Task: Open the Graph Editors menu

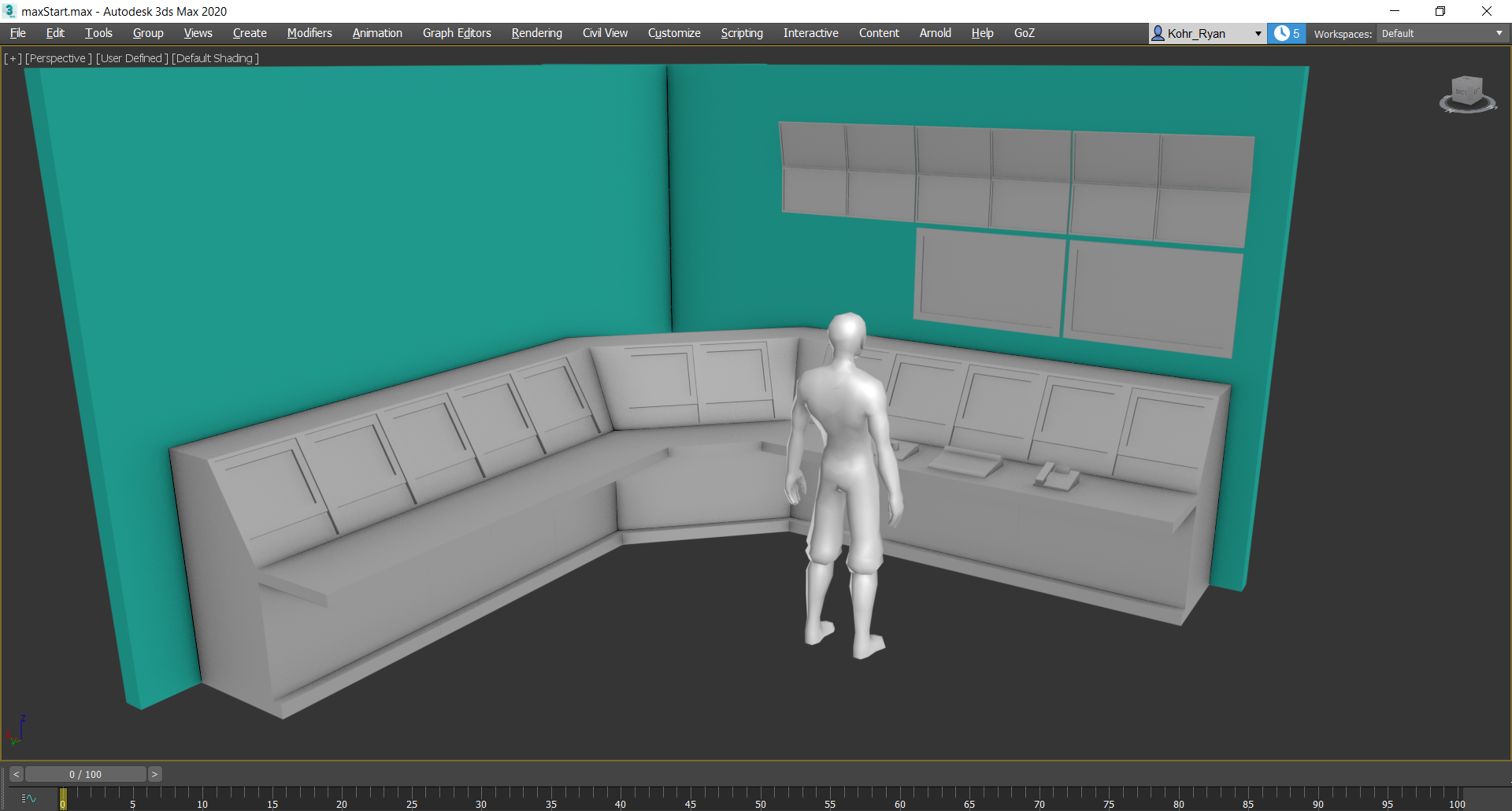Action: click(x=457, y=33)
